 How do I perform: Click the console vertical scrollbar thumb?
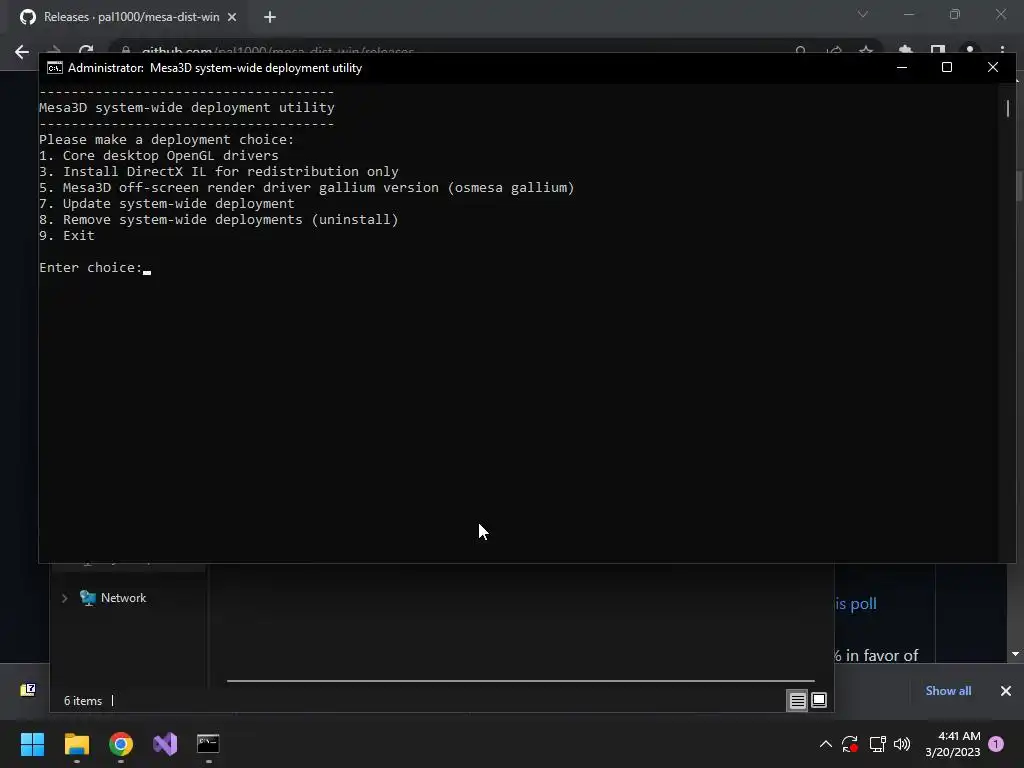[1008, 108]
